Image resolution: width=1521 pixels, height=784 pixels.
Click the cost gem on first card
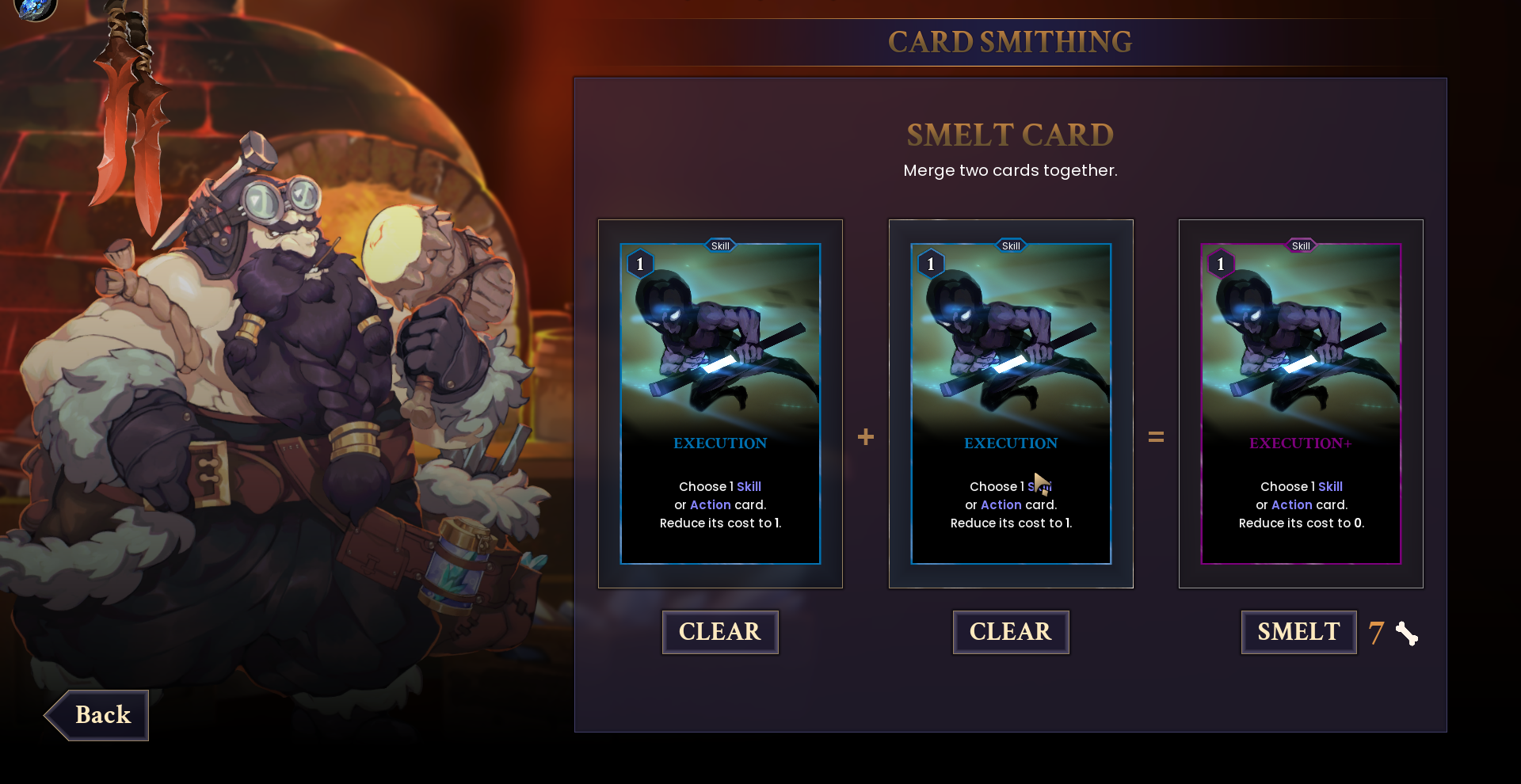click(640, 264)
